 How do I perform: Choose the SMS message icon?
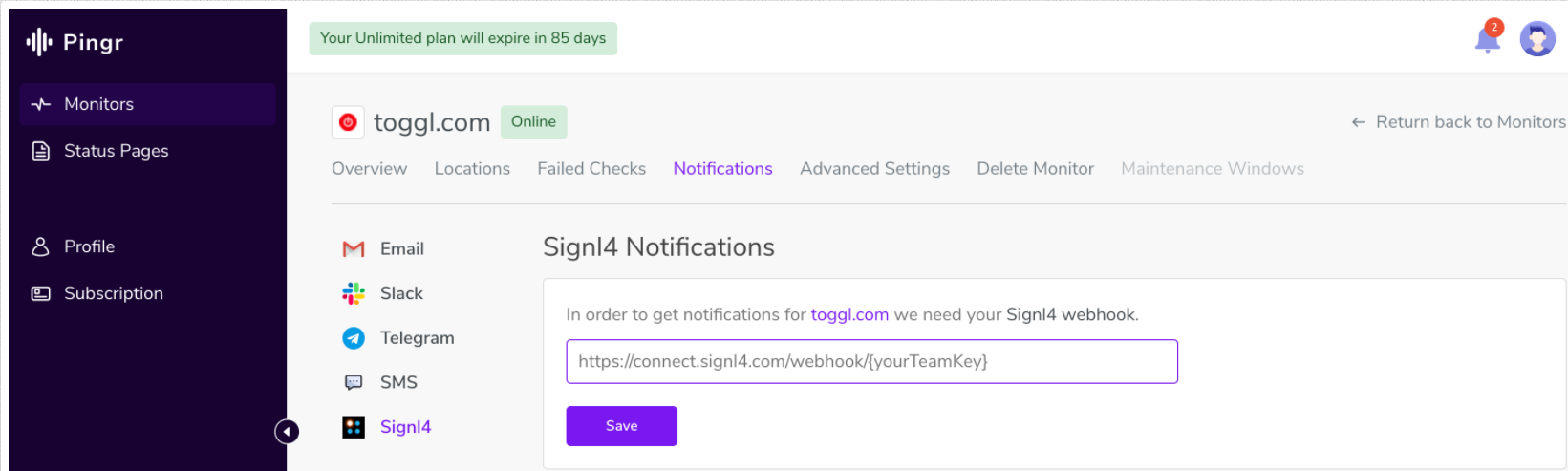tap(354, 382)
